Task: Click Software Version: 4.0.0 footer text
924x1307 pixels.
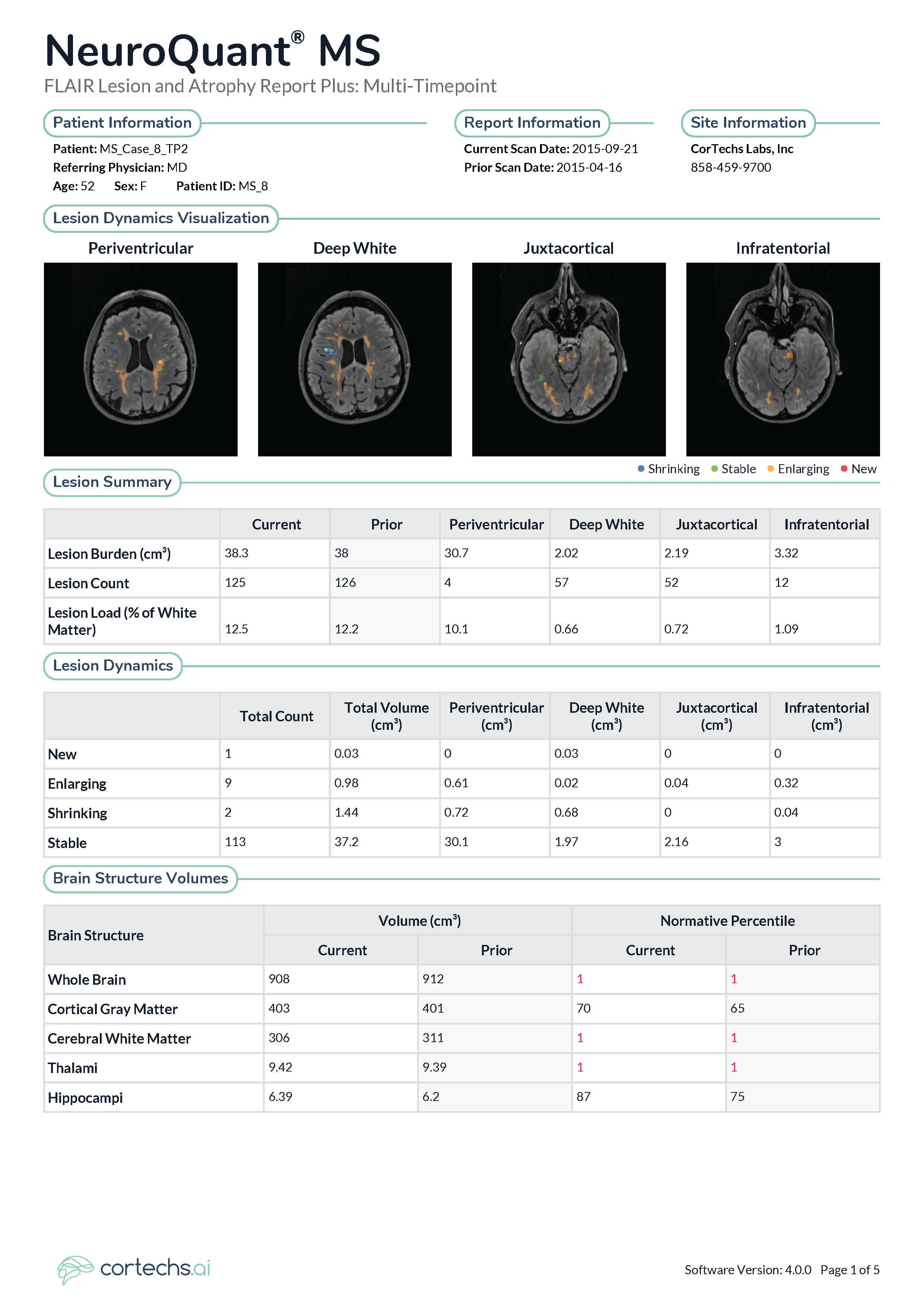Action: click(747, 1270)
